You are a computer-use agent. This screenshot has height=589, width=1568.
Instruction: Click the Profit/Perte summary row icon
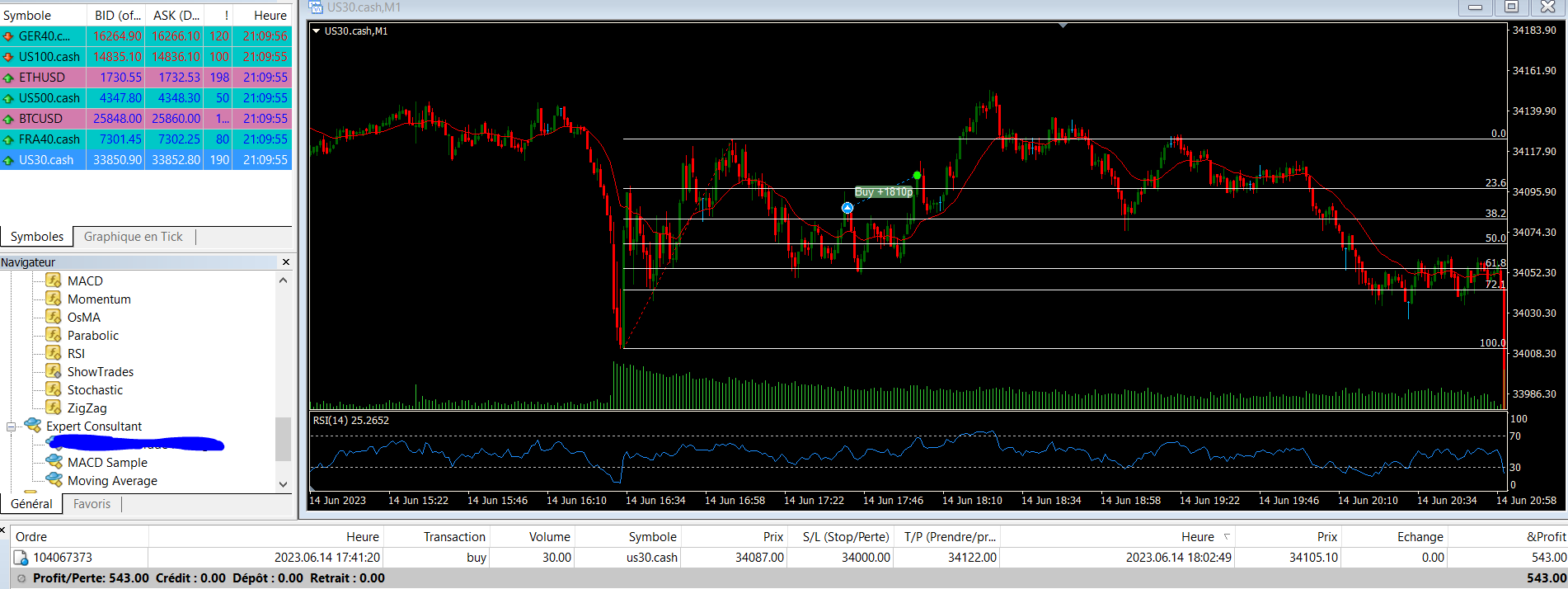click(x=21, y=578)
